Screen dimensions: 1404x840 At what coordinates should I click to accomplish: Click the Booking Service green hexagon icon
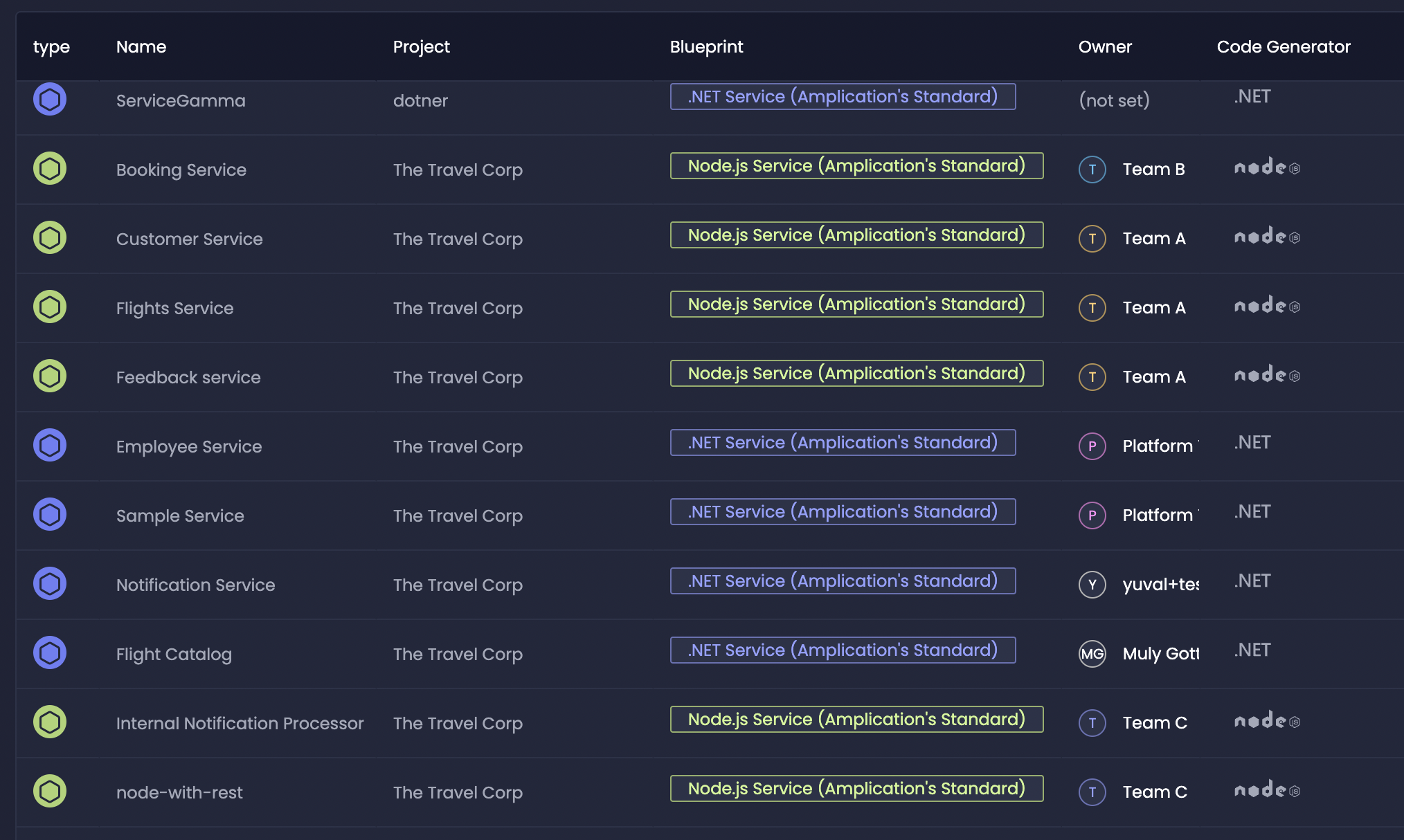pos(50,169)
